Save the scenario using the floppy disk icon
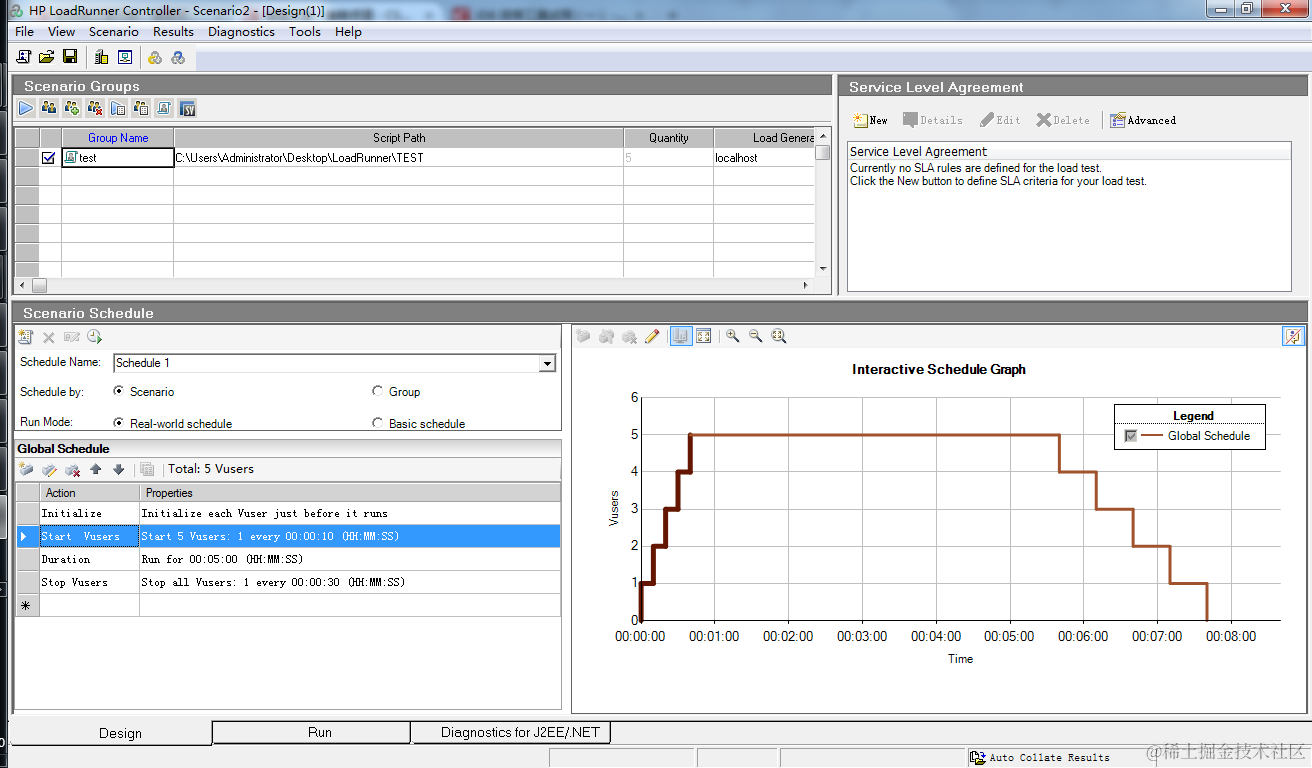 (x=70, y=57)
